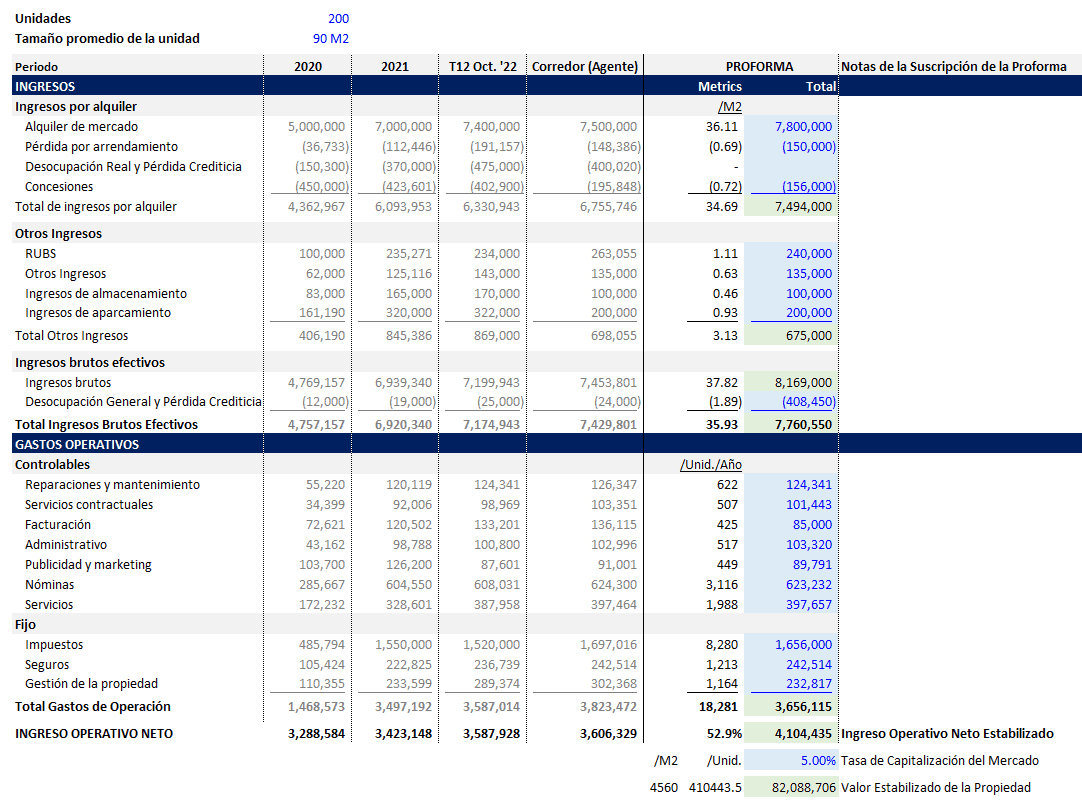Click the Proforma market rent cell 7,800,000
The height and width of the screenshot is (801, 1082).
point(803,127)
